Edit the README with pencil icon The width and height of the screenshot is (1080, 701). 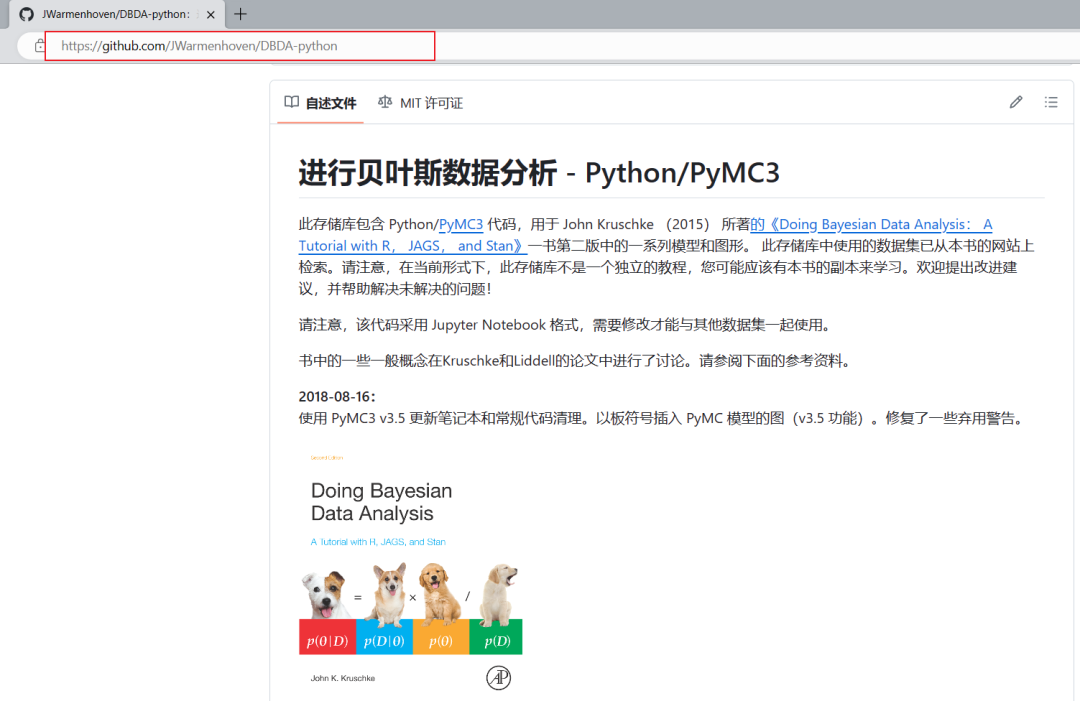(x=1016, y=103)
